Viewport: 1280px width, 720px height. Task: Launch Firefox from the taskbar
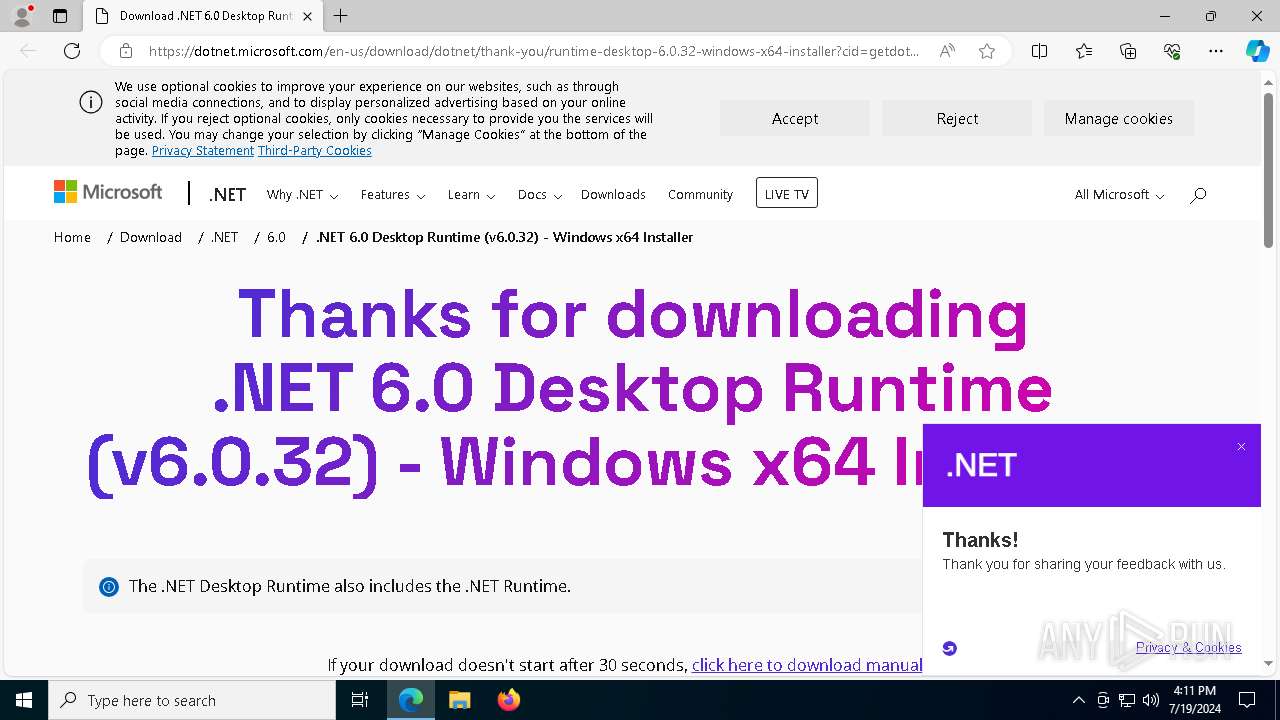tap(508, 700)
